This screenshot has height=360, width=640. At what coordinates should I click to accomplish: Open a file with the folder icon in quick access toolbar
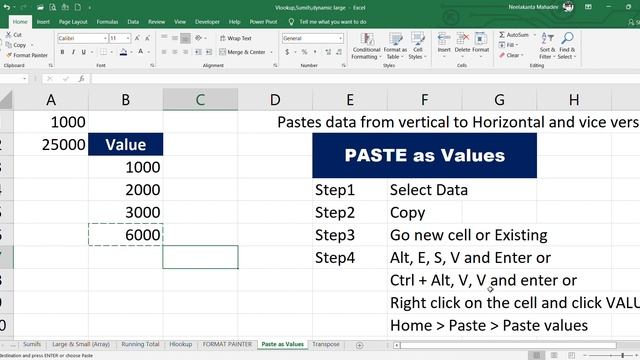click(40, 7)
